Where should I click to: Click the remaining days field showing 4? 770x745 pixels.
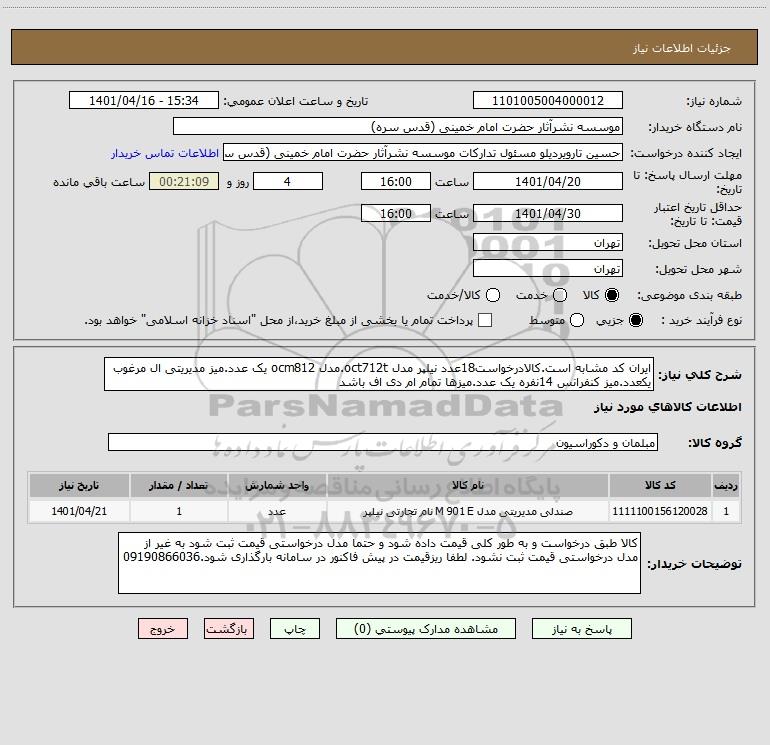(x=288, y=181)
